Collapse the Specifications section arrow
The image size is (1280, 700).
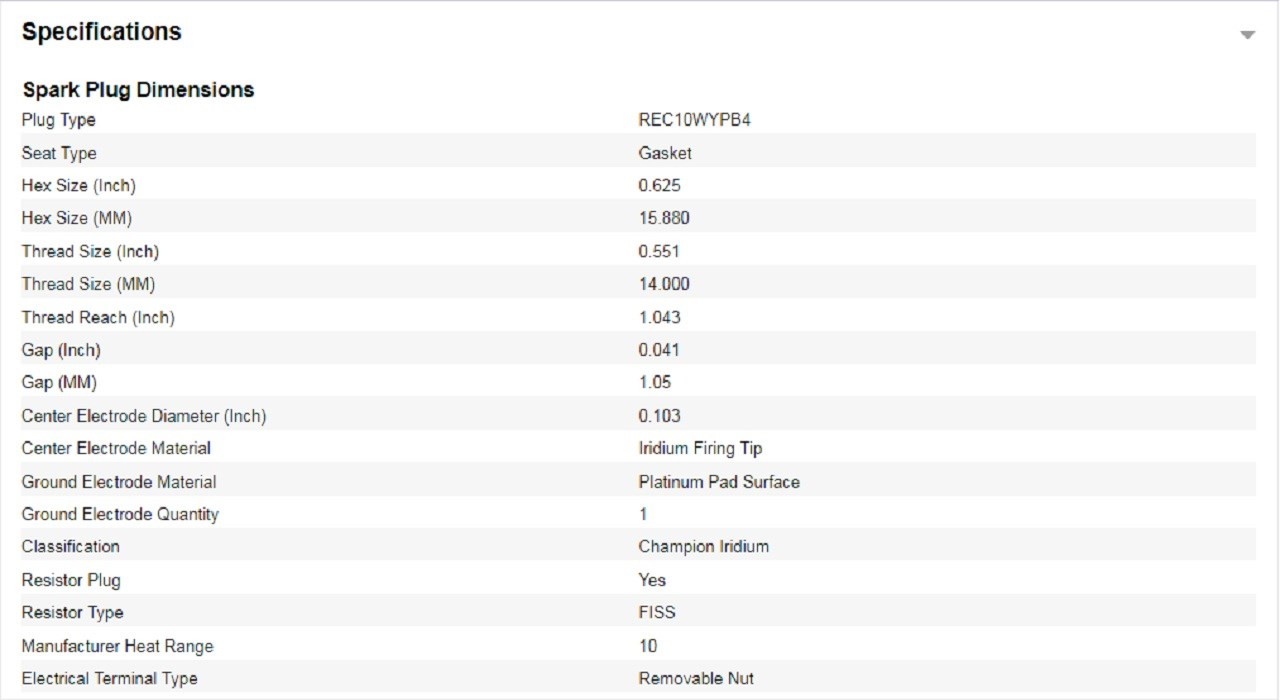coord(1247,35)
